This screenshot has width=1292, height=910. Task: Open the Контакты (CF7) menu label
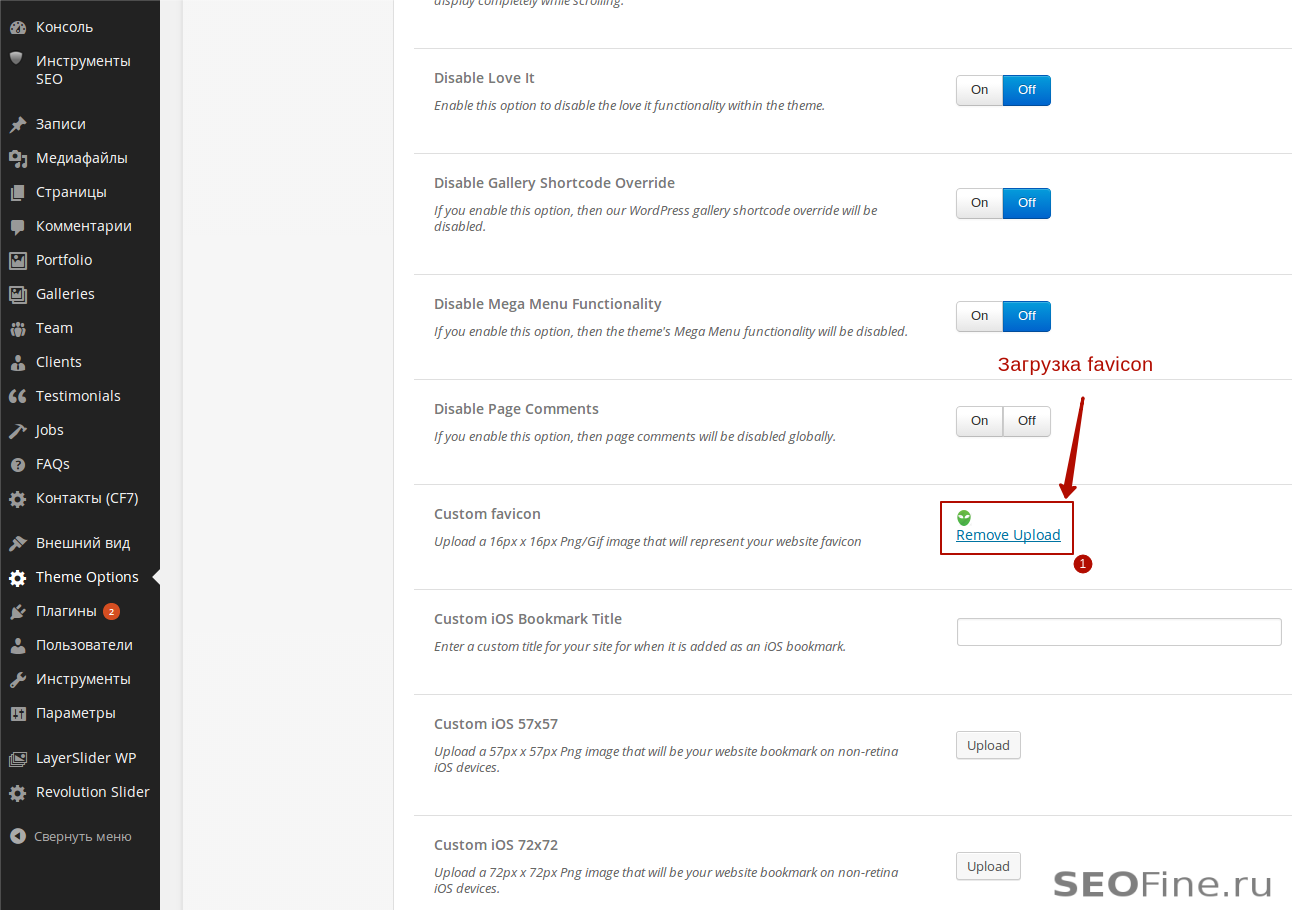87,498
